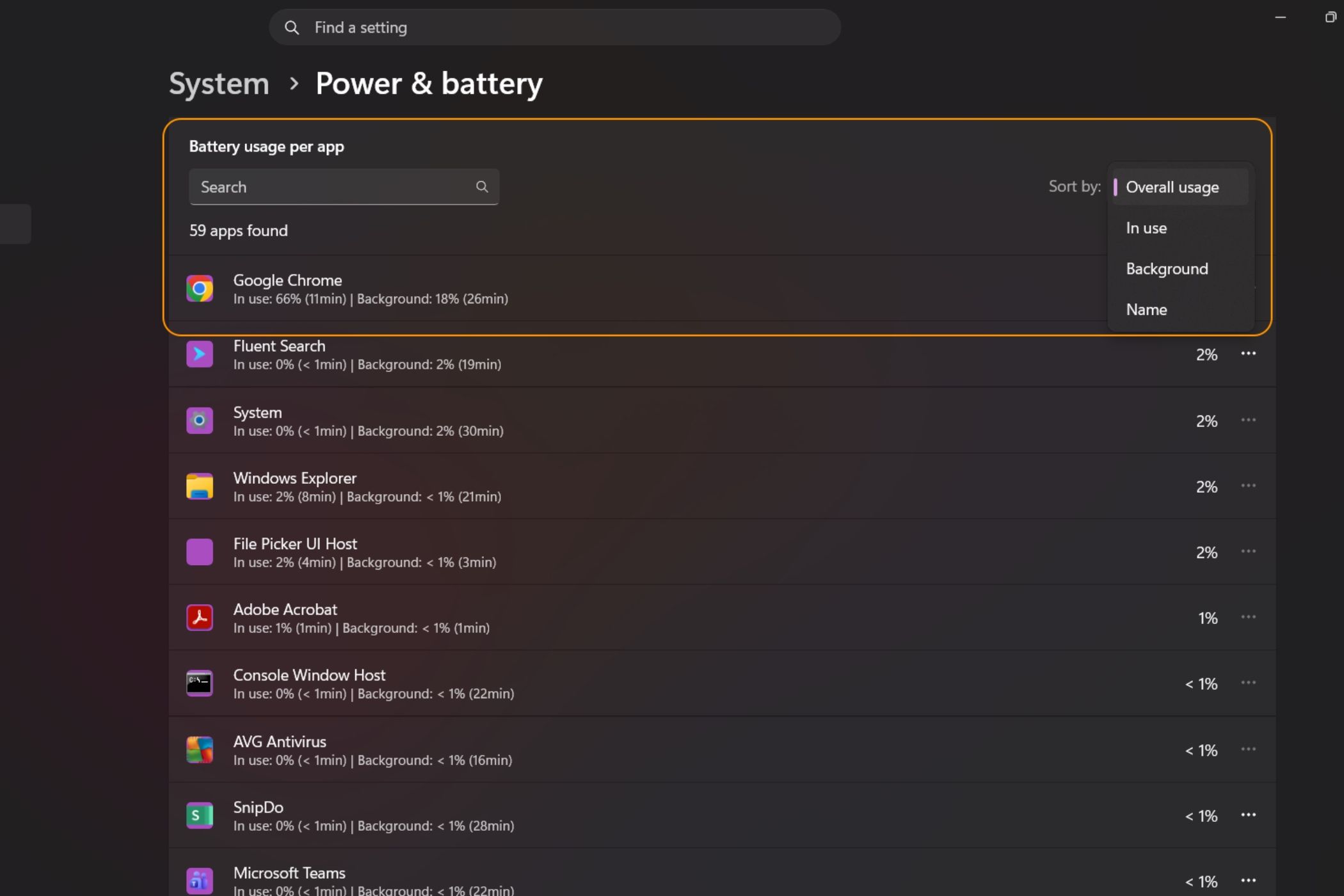
Task: Open more options for Adobe Acrobat
Action: pos(1248,617)
